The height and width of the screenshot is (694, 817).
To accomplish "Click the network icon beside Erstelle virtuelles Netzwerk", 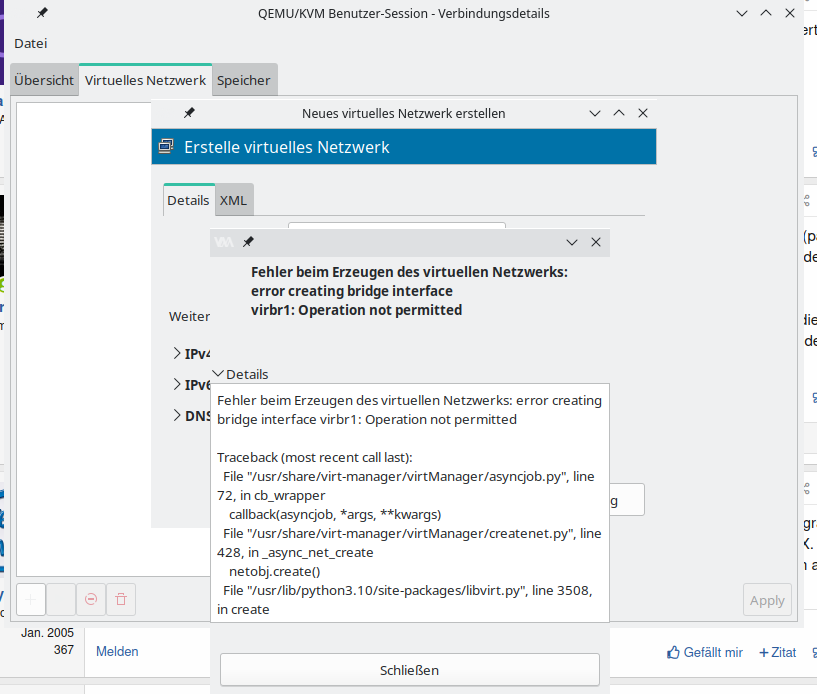I will [166, 147].
